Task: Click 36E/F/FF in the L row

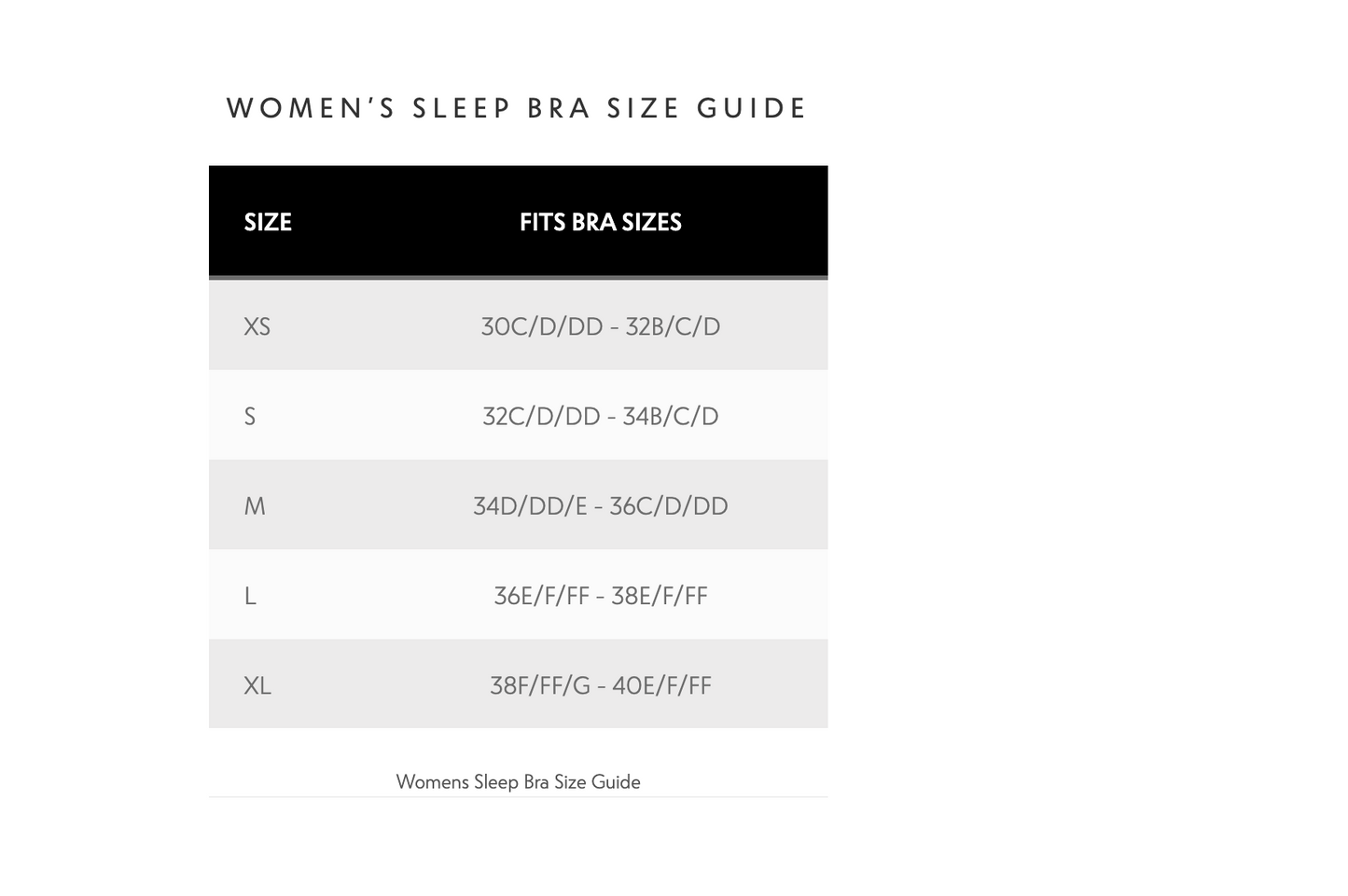Action: [541, 596]
